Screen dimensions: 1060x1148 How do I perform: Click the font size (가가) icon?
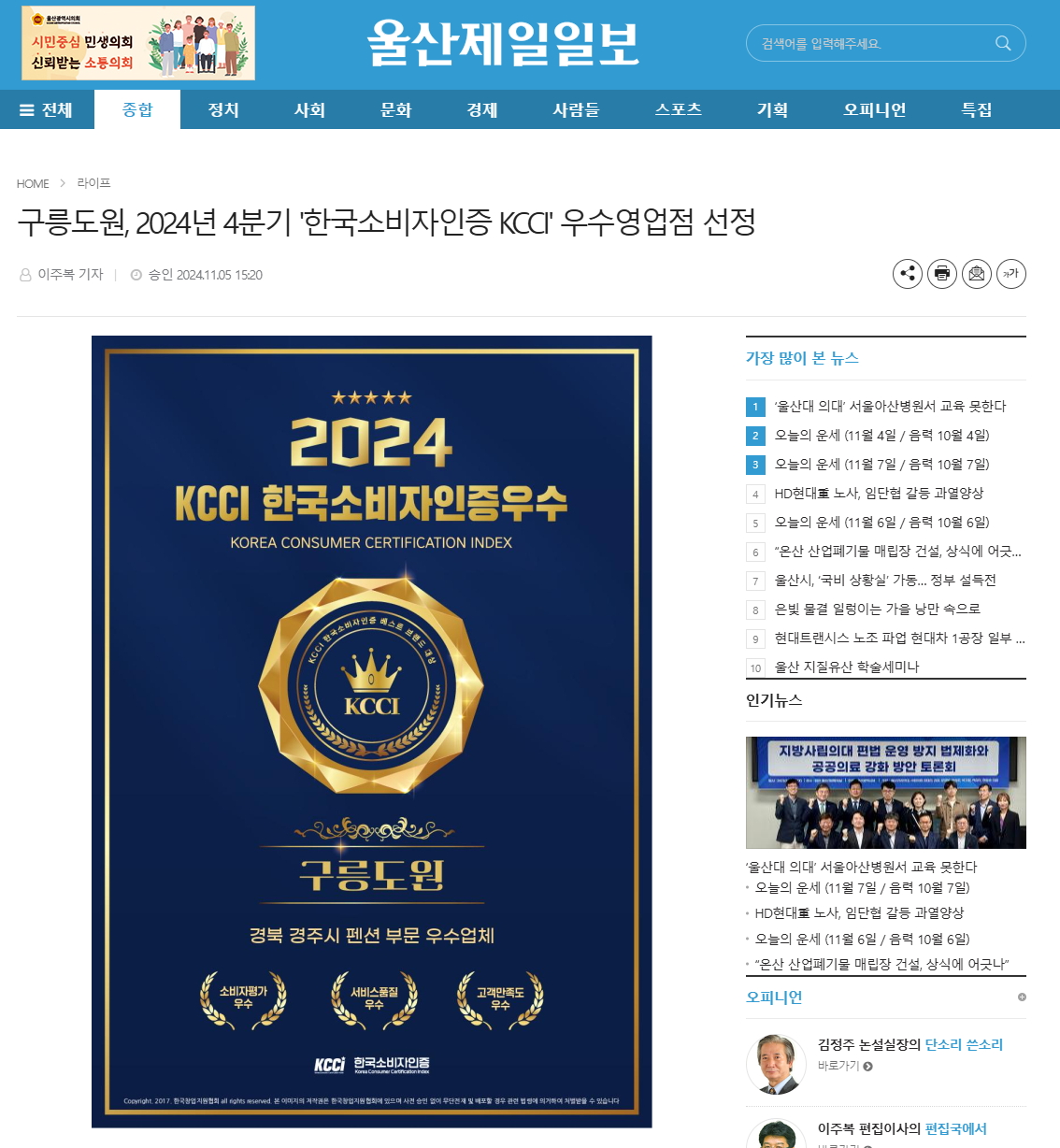click(1011, 274)
